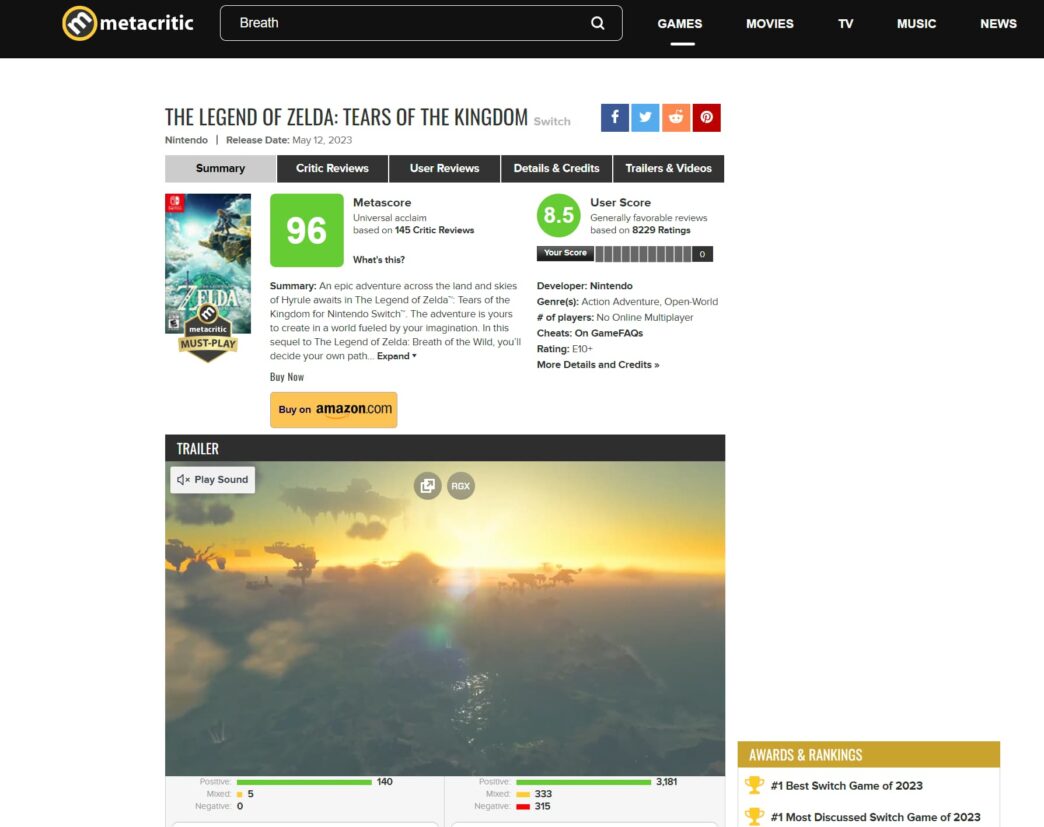Switch to the Summary tab
Viewport: 1044px width, 827px height.
(220, 168)
